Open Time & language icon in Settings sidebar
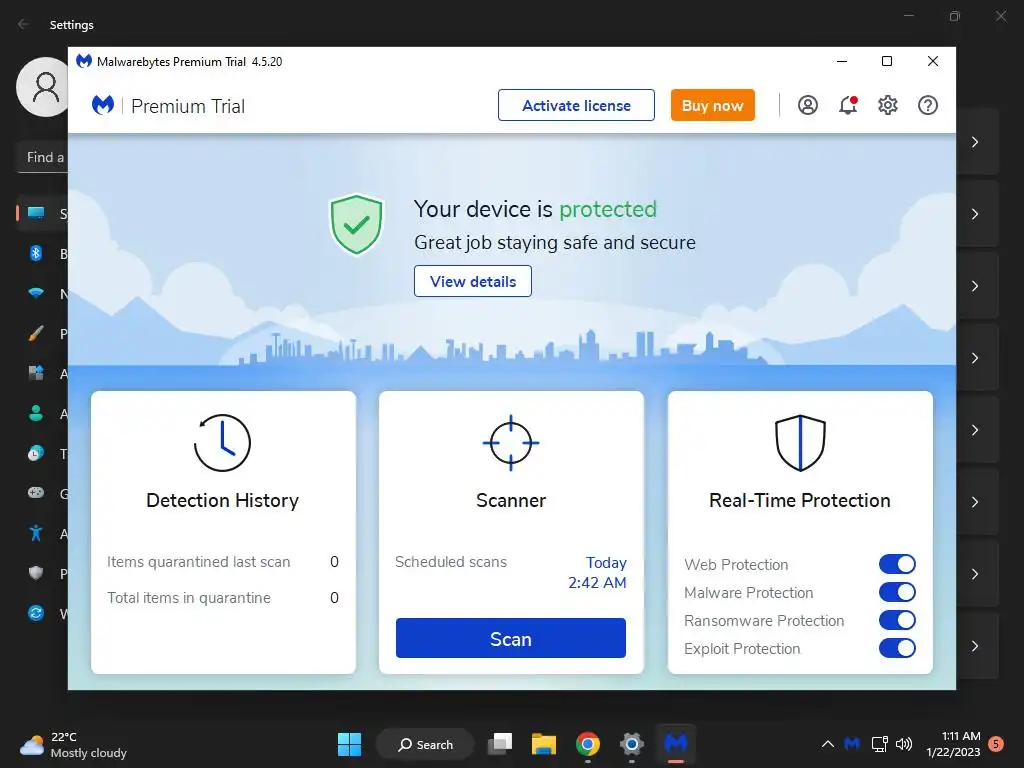 (36, 453)
